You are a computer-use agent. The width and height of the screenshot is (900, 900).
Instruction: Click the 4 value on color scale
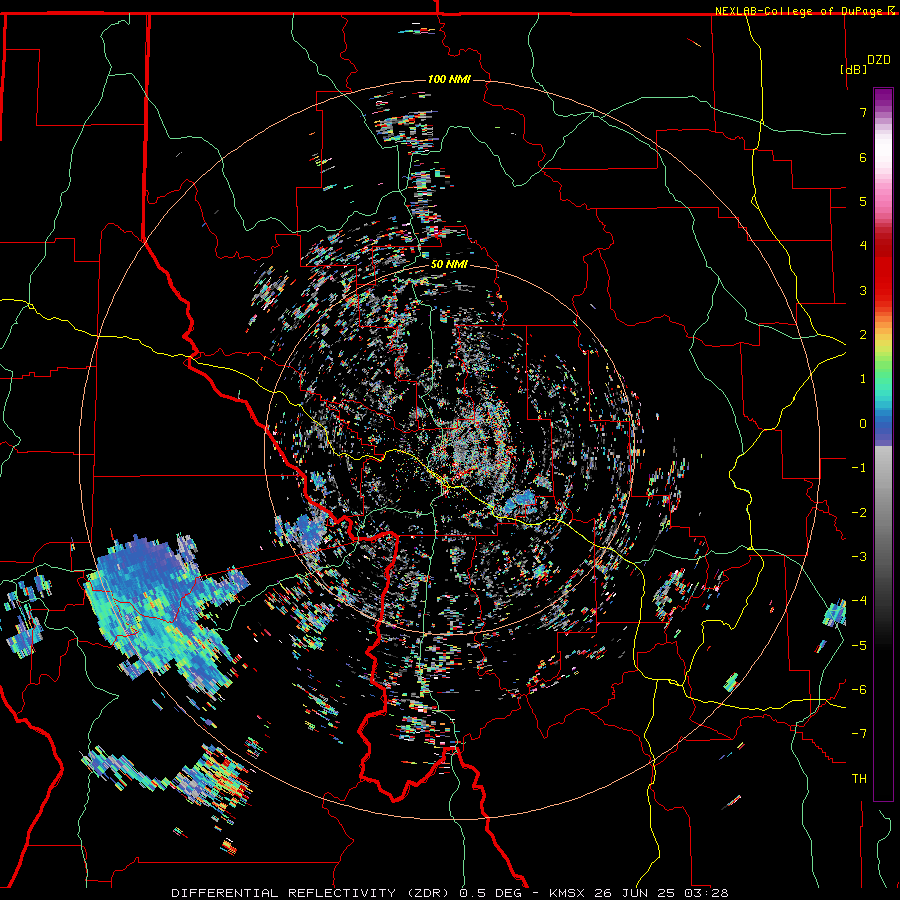coord(863,246)
